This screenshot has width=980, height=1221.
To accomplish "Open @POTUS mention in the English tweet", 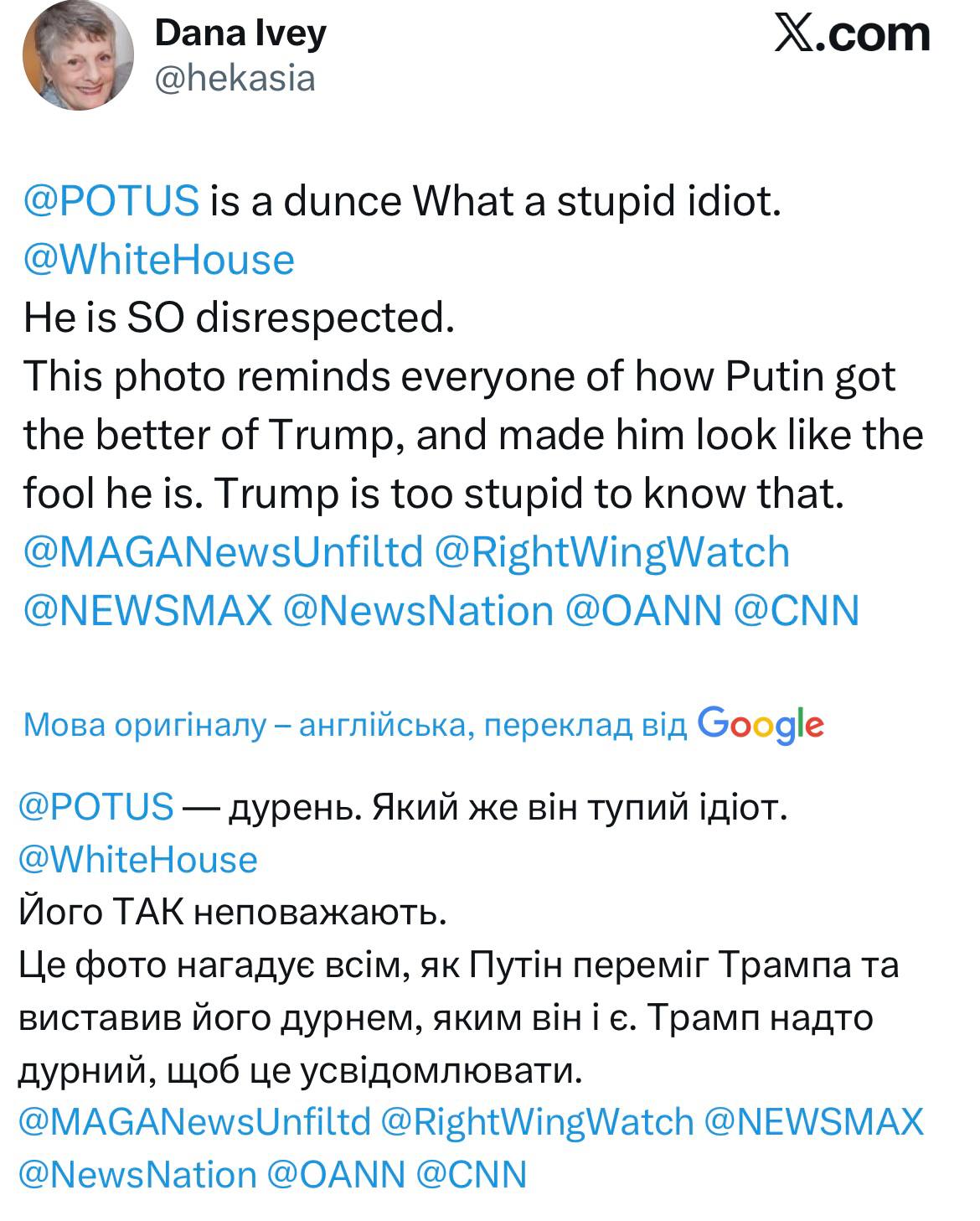I will coord(111,201).
